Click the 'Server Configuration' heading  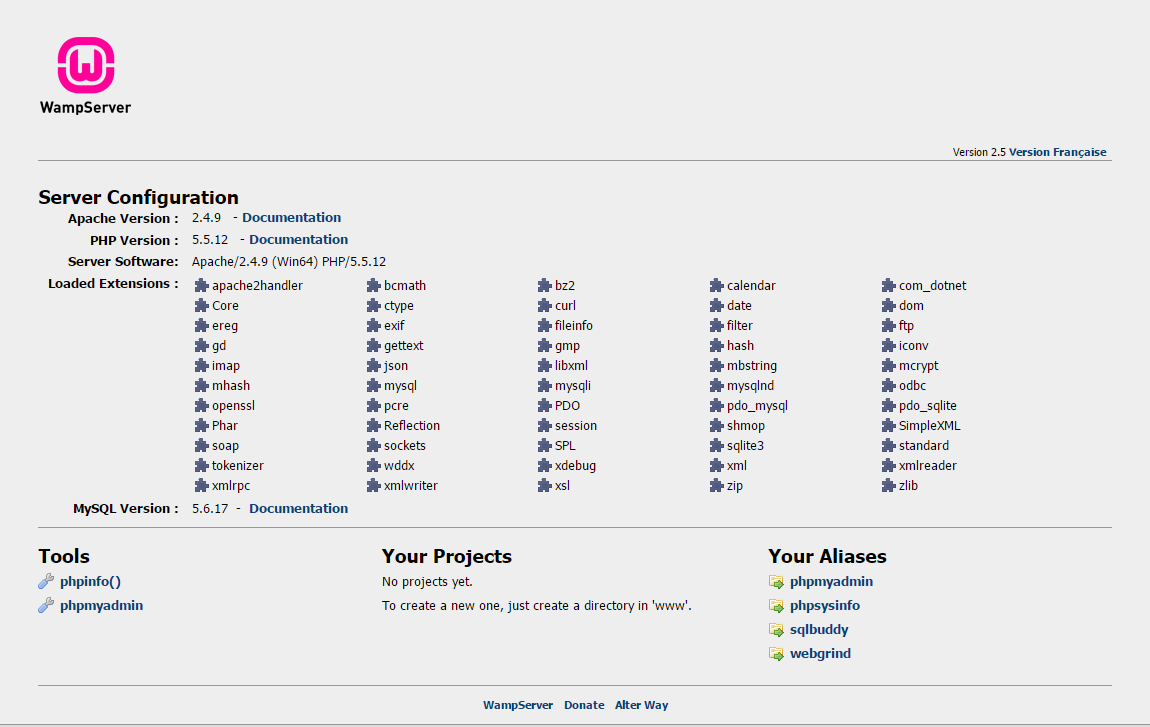(139, 197)
